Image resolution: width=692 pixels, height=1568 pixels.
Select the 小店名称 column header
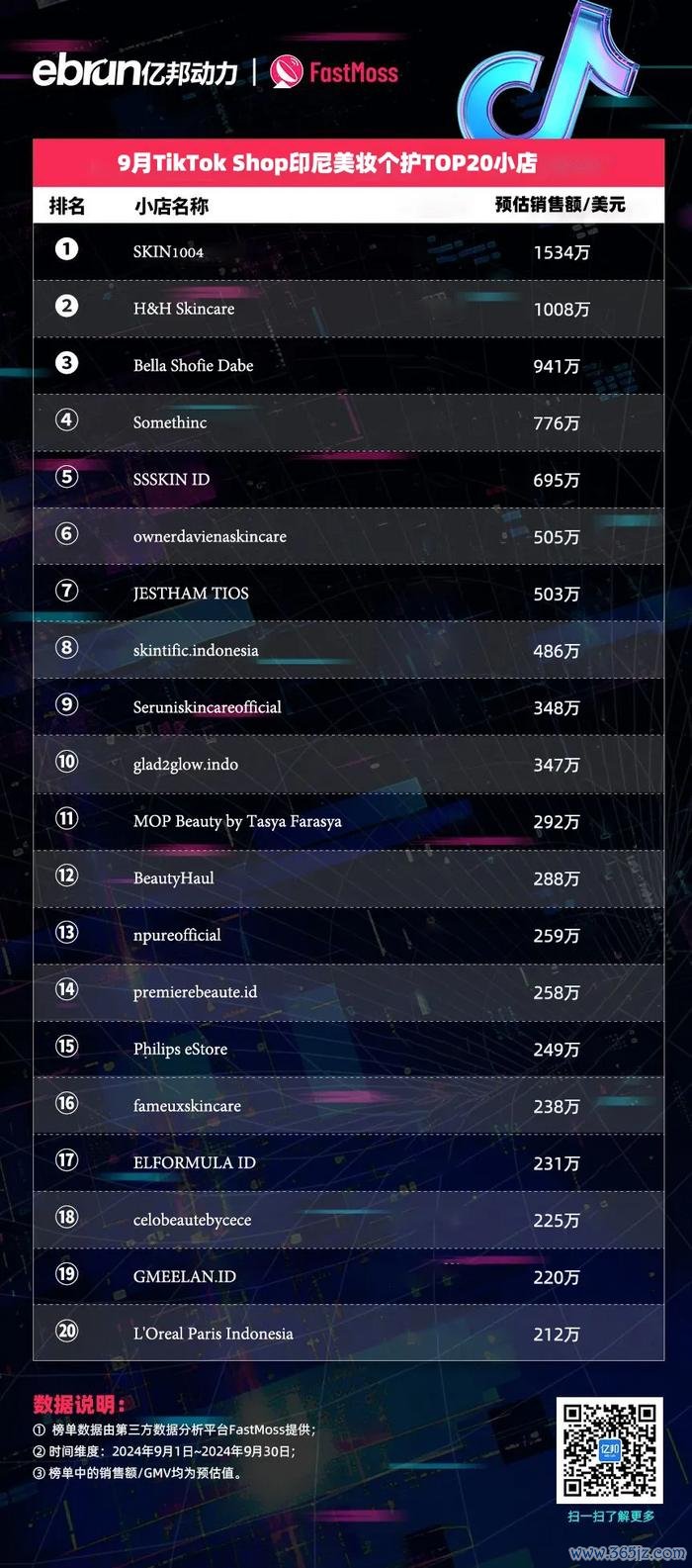[171, 206]
